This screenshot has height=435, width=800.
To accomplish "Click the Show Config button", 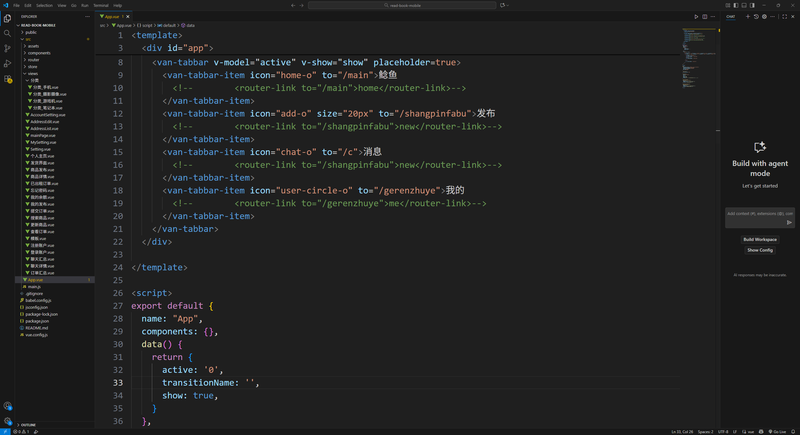I will (x=759, y=250).
